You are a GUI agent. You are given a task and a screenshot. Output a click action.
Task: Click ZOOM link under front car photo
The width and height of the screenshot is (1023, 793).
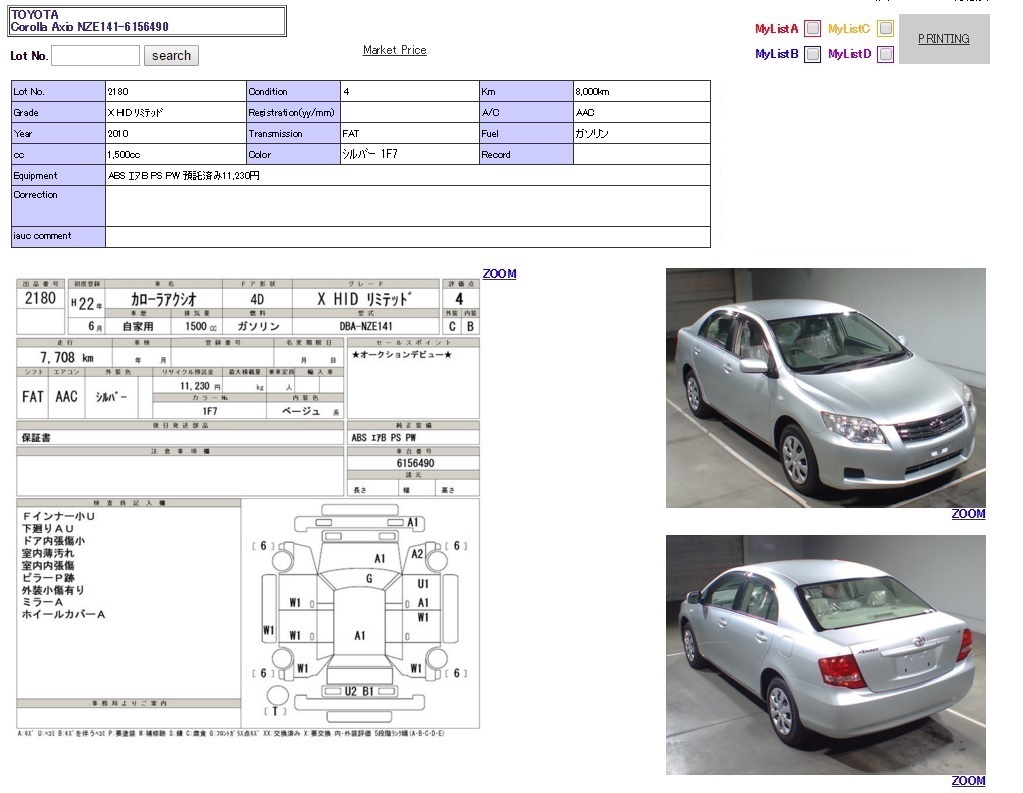pyautogui.click(x=968, y=514)
